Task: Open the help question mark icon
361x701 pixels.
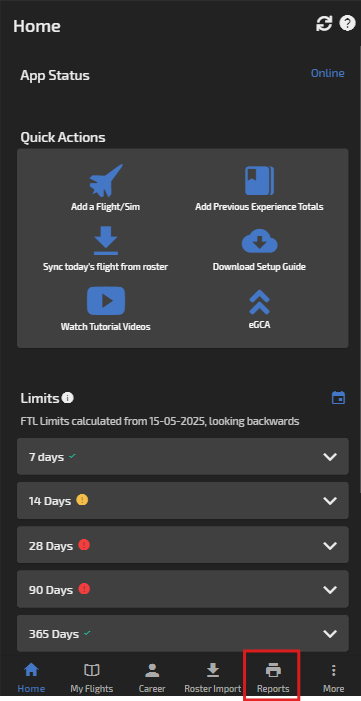Action: [348, 23]
